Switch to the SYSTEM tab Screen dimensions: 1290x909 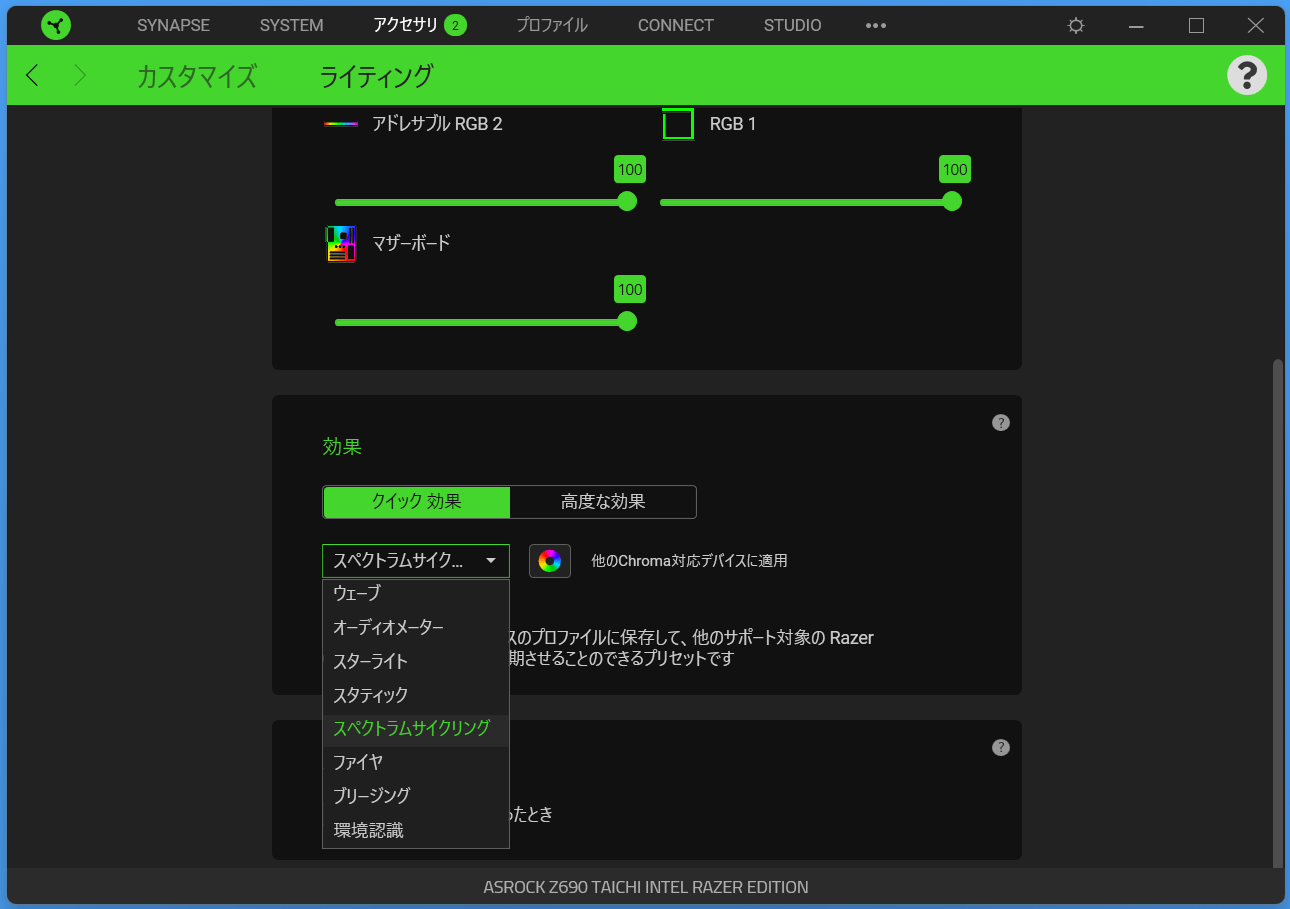(x=291, y=26)
